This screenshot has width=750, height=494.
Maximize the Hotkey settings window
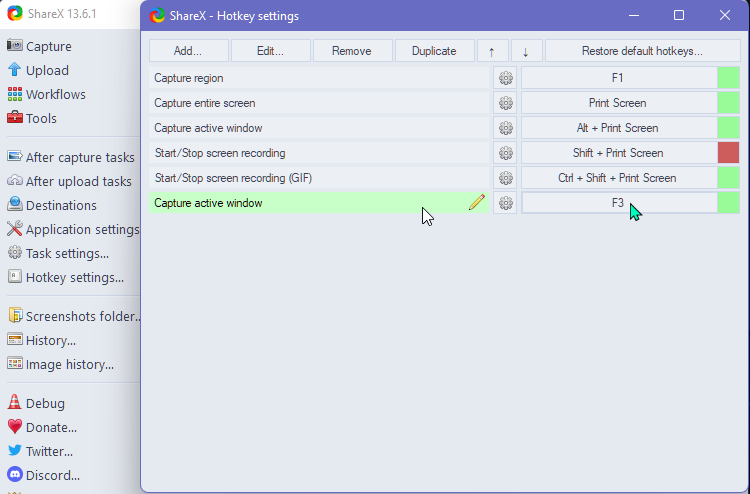679,15
